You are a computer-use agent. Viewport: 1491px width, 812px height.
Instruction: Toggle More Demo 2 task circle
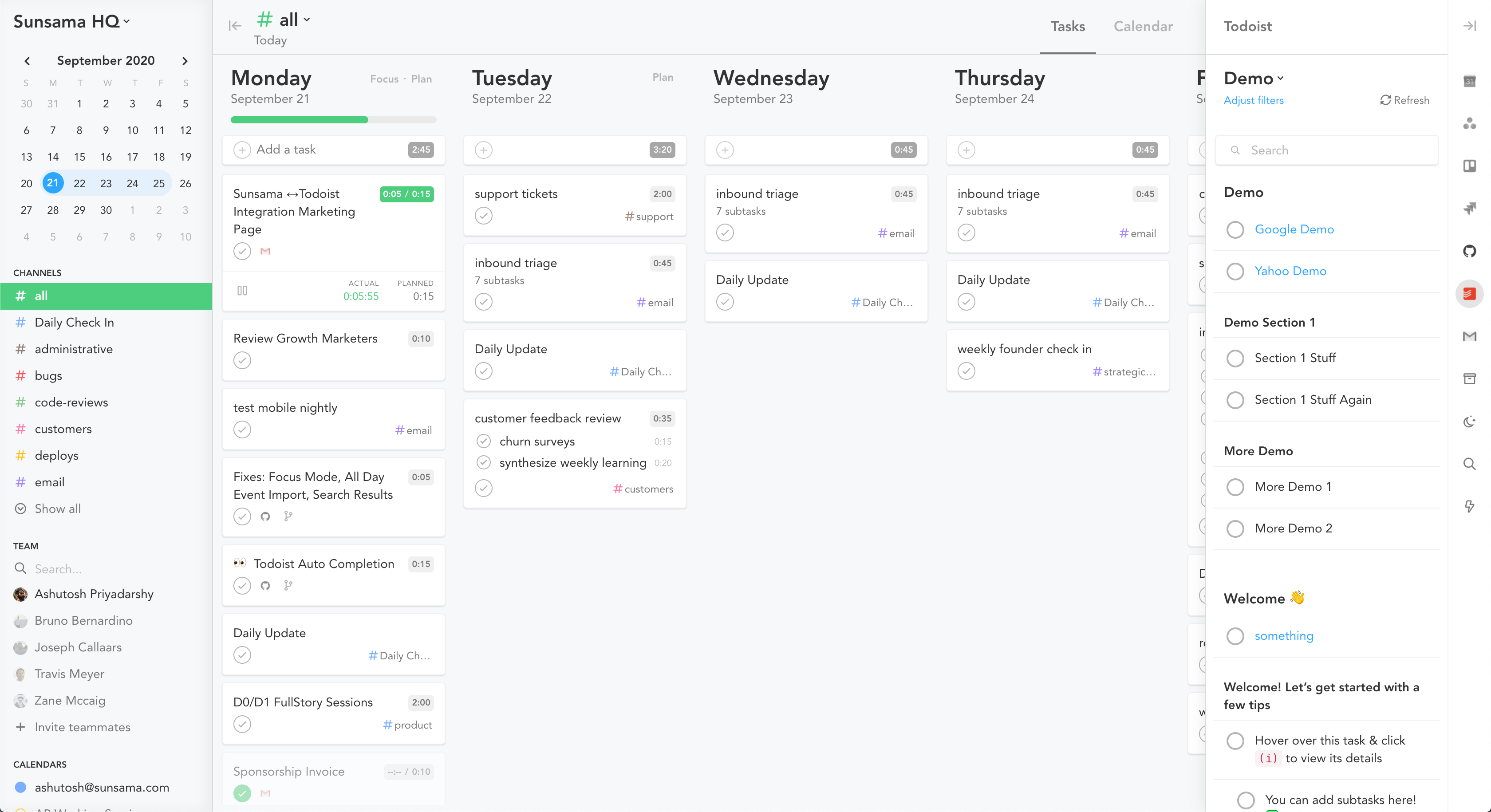(1235, 528)
